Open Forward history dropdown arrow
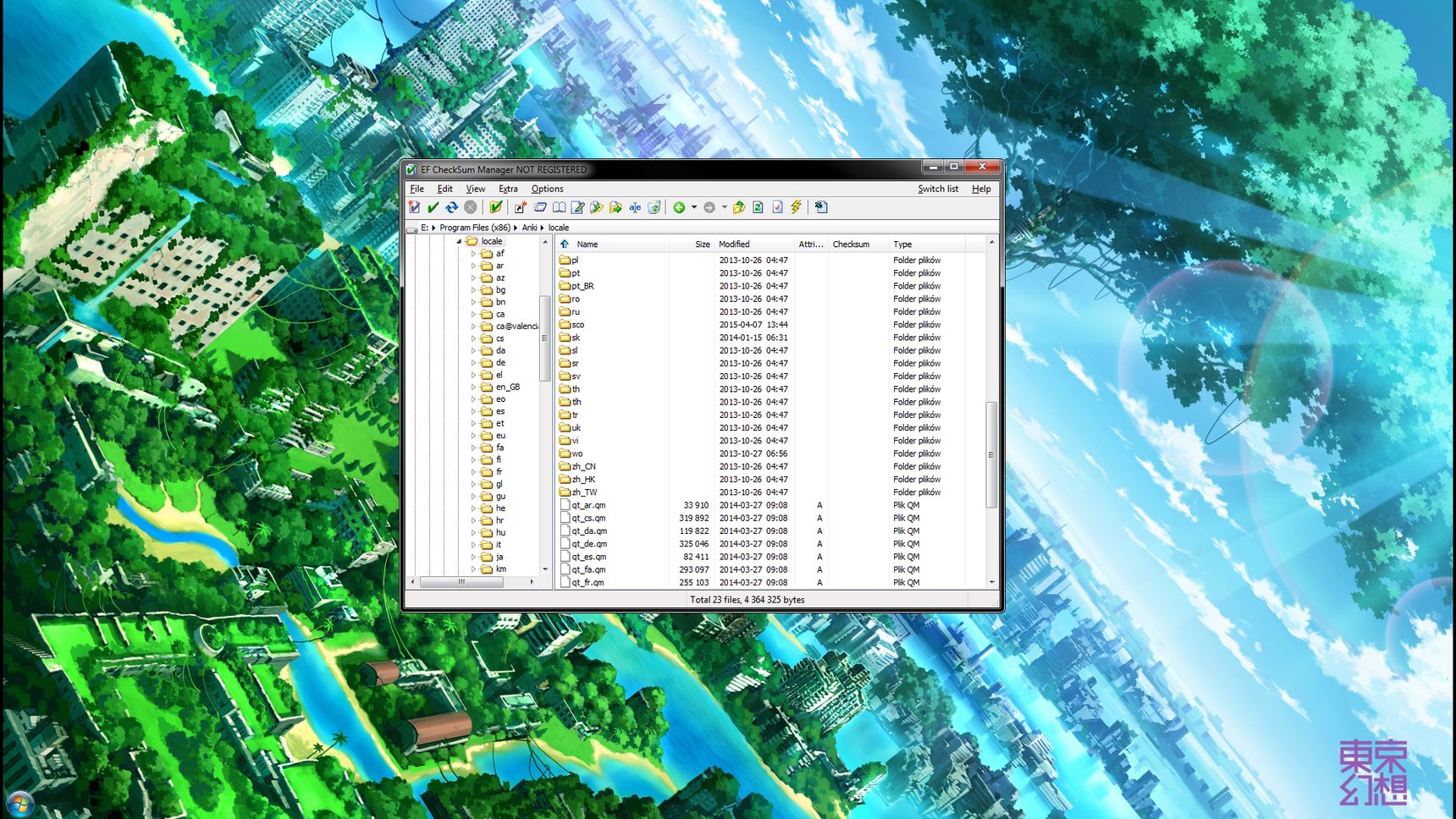Viewport: 1456px width, 819px height. pyautogui.click(x=725, y=207)
